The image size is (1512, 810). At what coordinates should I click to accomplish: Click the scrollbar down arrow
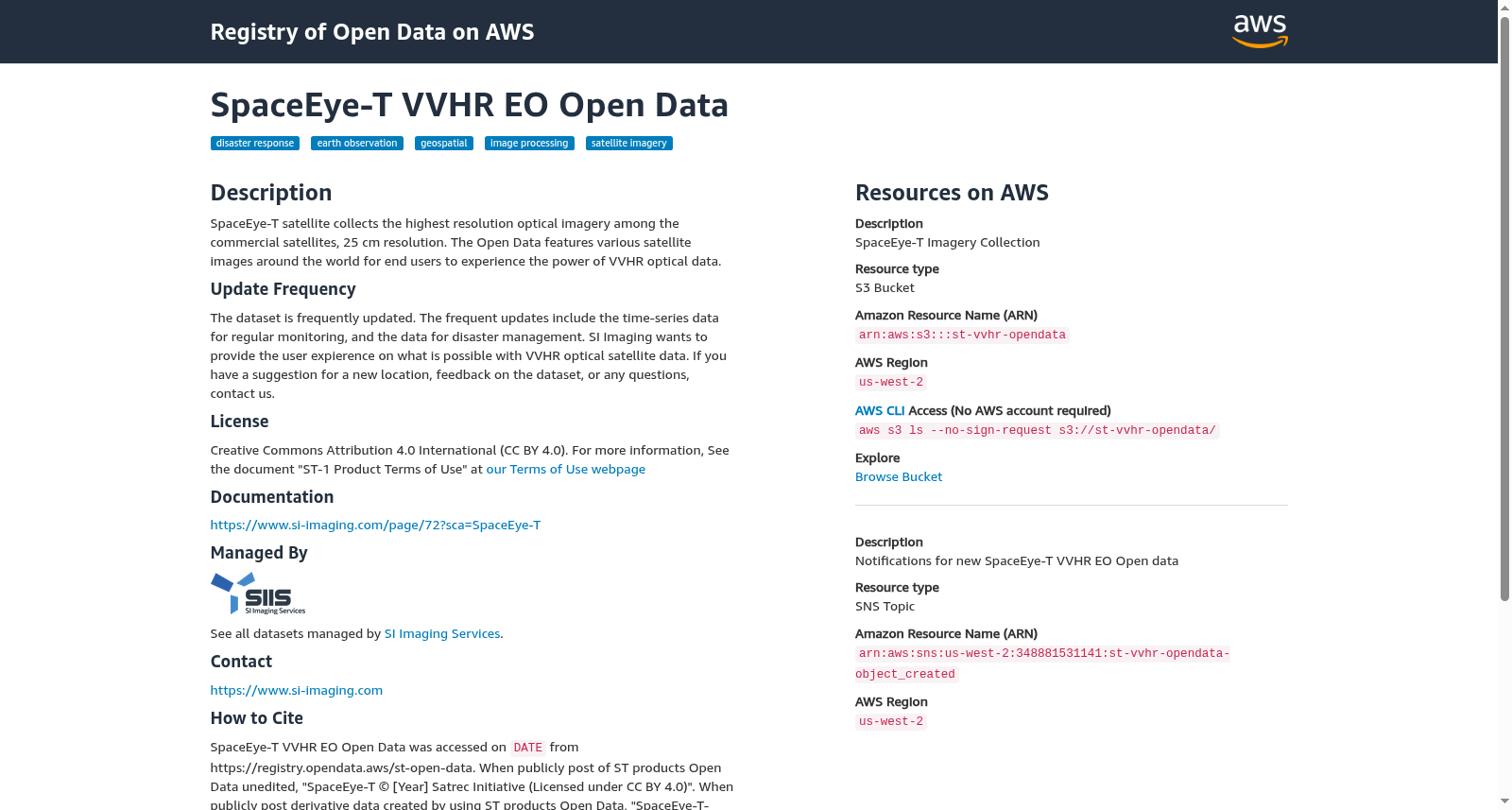coord(1504,801)
